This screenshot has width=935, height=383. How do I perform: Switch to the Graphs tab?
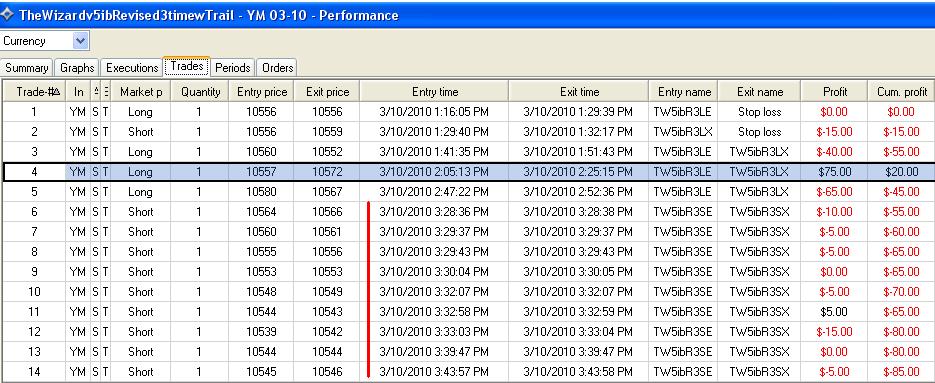tap(77, 68)
